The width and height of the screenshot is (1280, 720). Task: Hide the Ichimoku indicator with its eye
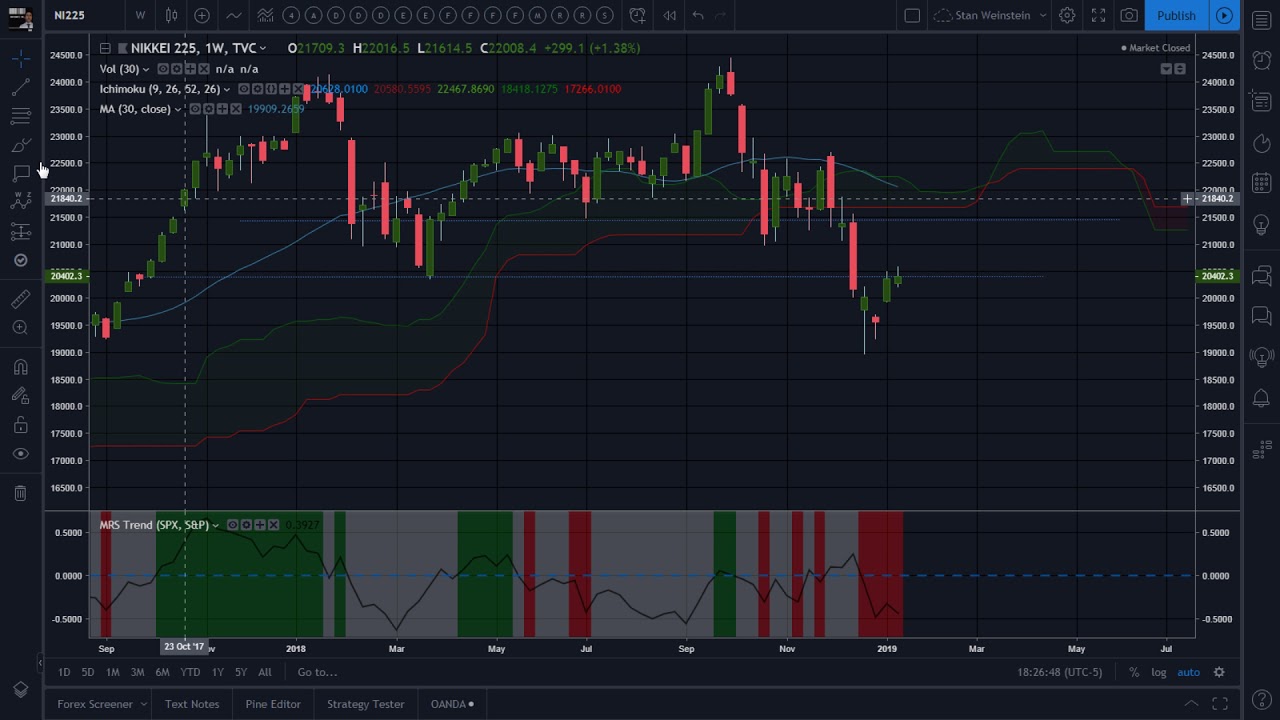pos(243,89)
